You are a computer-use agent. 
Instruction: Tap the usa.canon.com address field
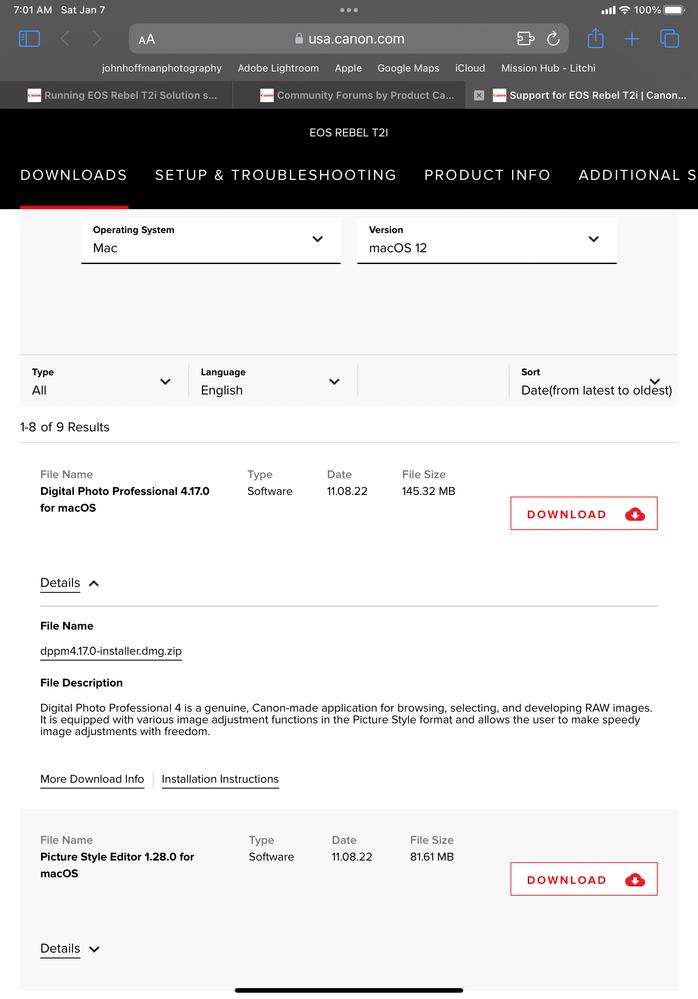pos(350,39)
